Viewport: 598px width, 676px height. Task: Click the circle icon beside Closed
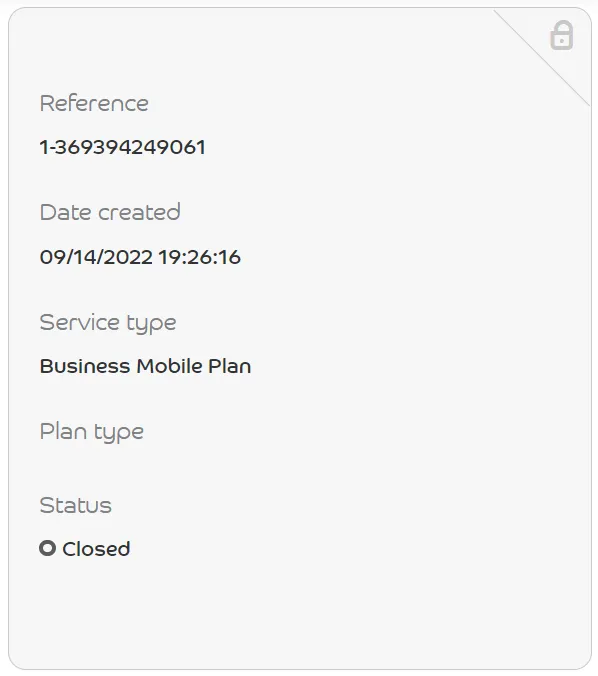tap(47, 548)
